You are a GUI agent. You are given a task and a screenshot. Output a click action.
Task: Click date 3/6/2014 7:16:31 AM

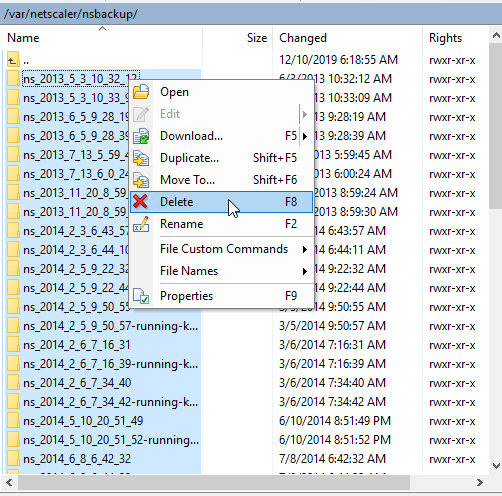pyautogui.click(x=332, y=345)
